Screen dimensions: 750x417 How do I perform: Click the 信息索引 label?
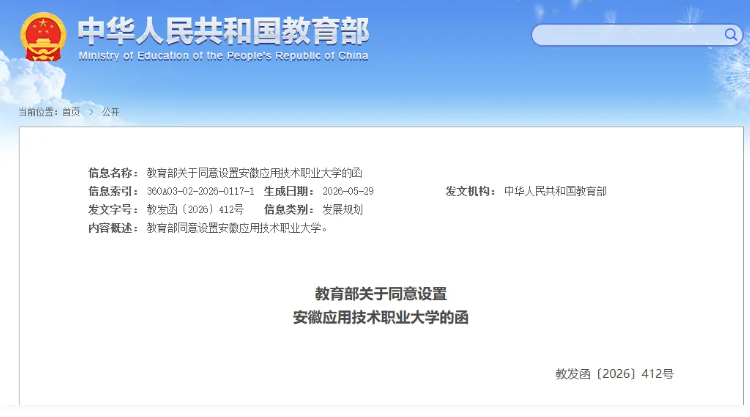(113, 191)
